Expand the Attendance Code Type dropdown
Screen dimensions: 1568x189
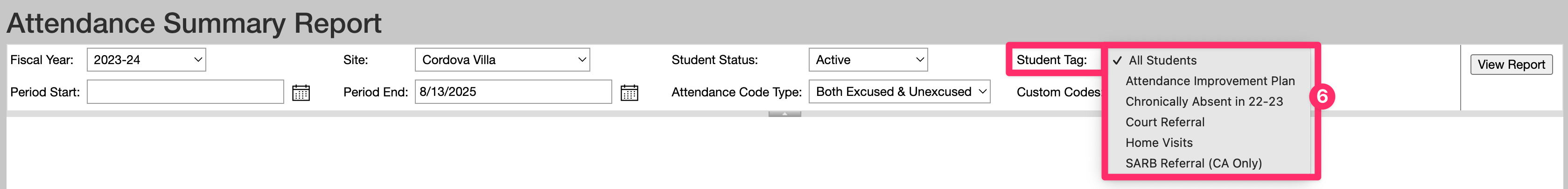(x=898, y=91)
